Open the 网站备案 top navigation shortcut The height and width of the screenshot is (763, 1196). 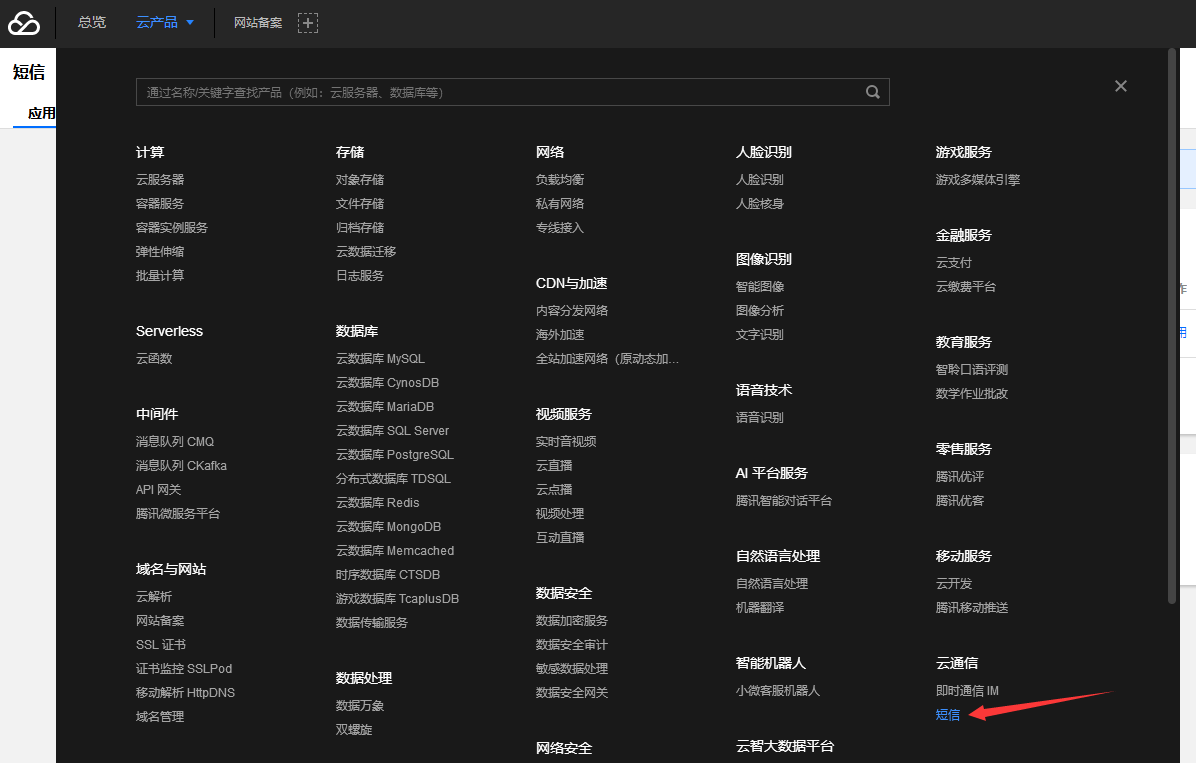258,23
